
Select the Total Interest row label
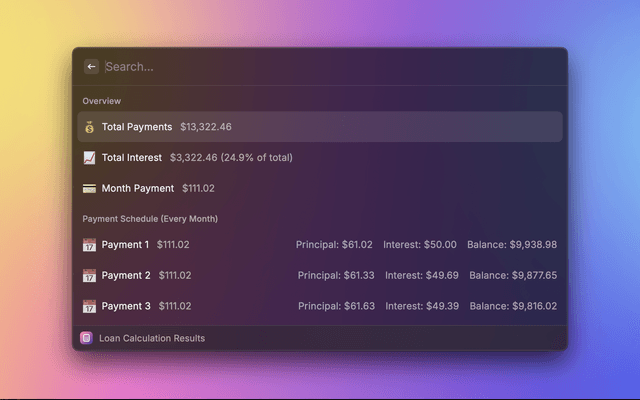(131, 158)
